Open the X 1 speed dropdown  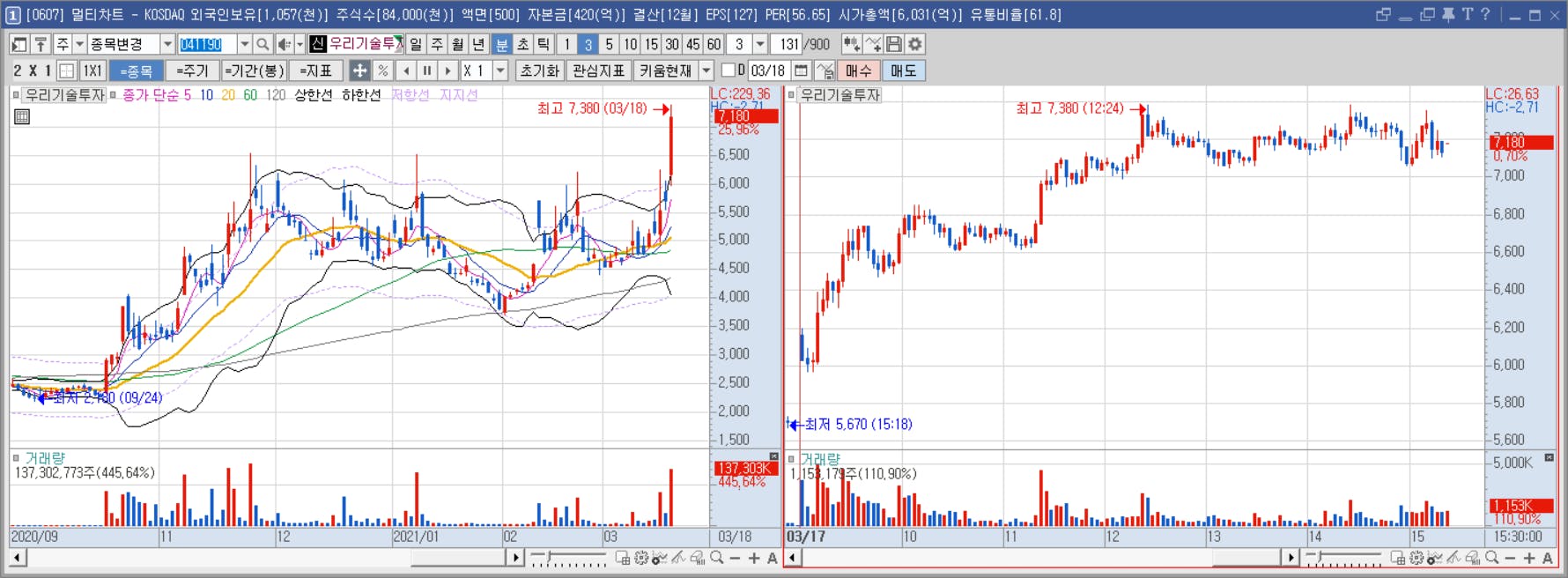(500, 70)
